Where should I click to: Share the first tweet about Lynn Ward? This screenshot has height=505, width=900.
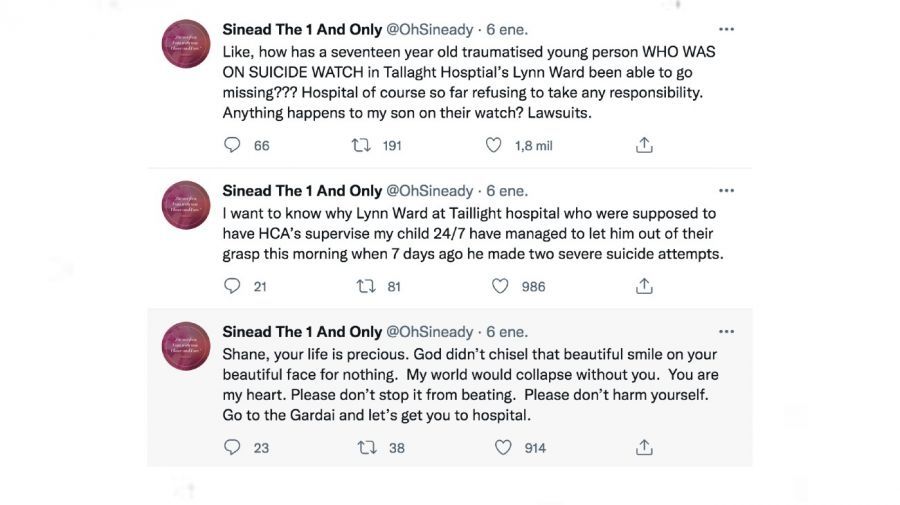tap(644, 145)
